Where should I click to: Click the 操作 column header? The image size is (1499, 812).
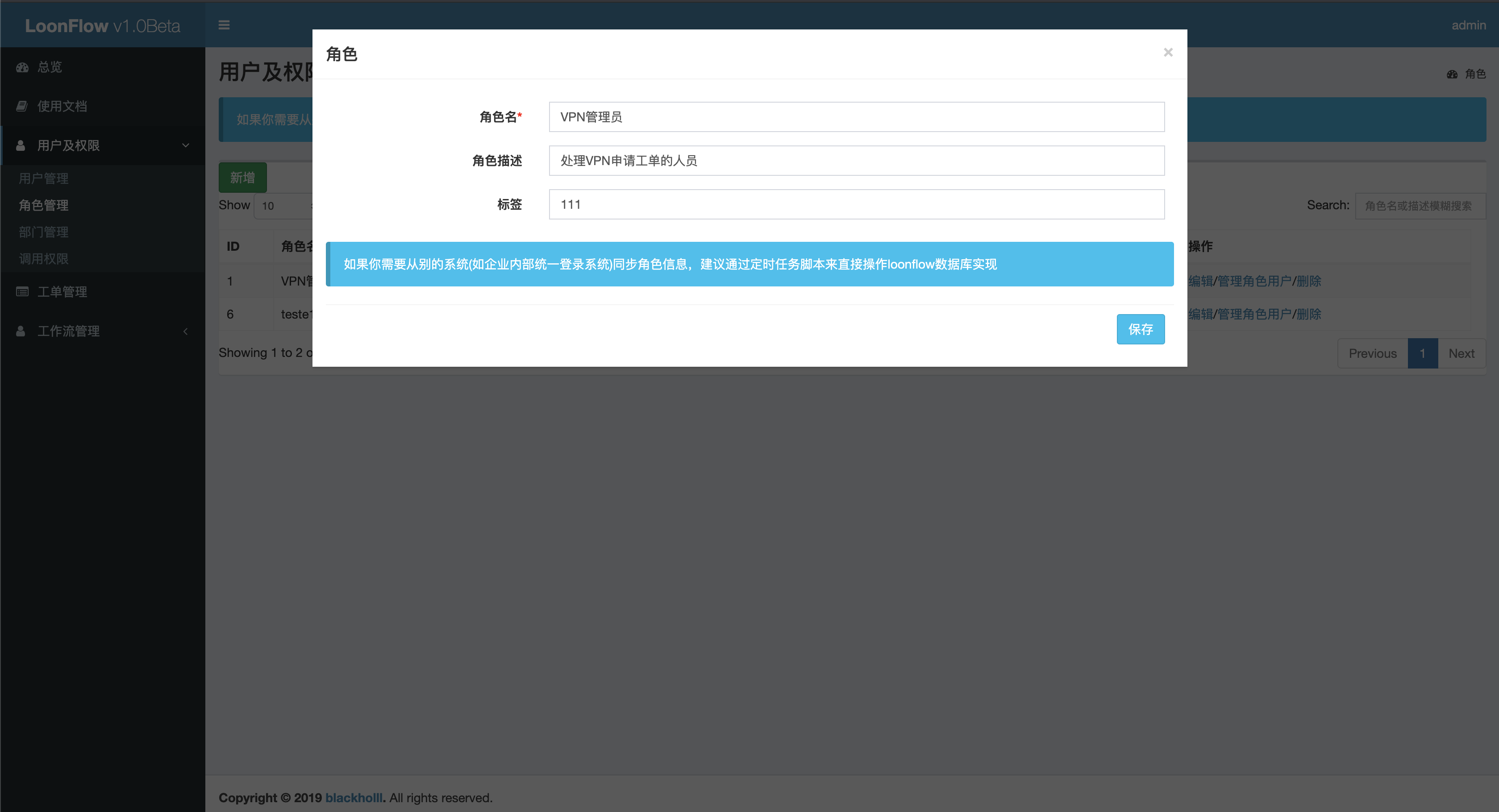click(x=1200, y=247)
